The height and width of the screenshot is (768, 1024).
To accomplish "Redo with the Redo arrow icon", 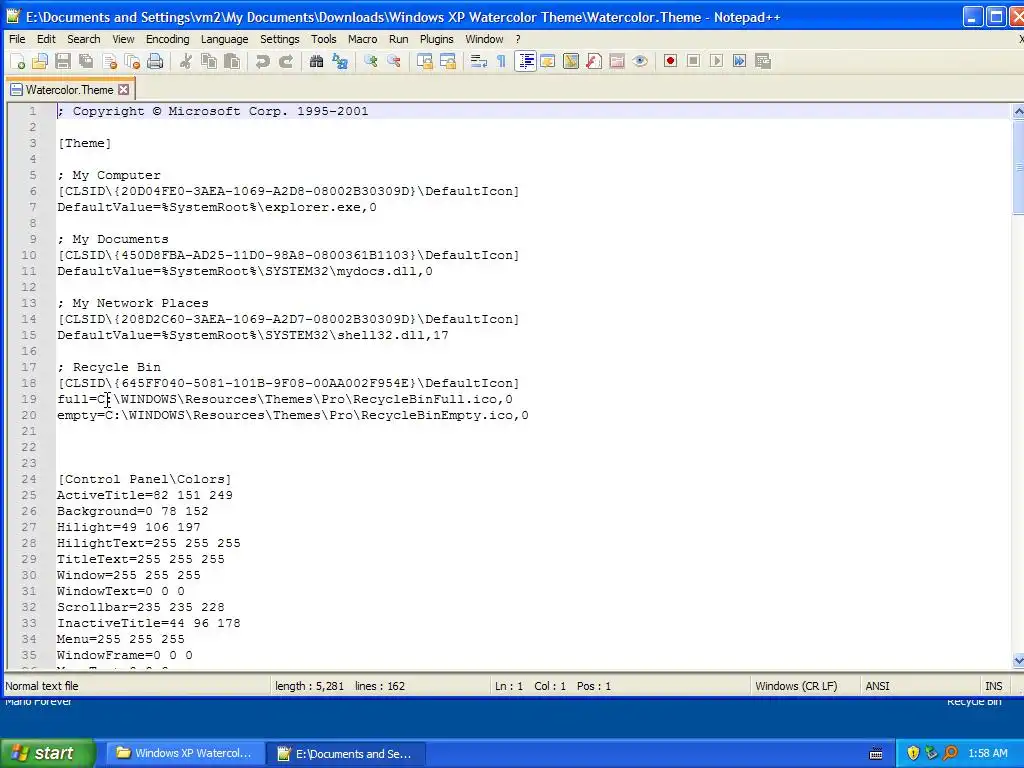I will pyautogui.click(x=285, y=61).
